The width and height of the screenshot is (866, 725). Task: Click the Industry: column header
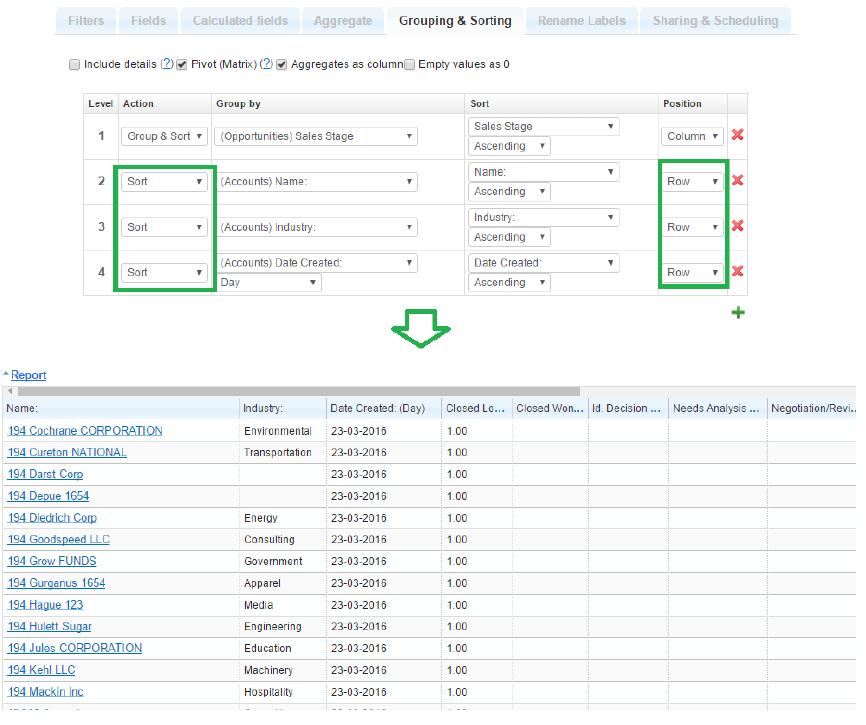263,408
